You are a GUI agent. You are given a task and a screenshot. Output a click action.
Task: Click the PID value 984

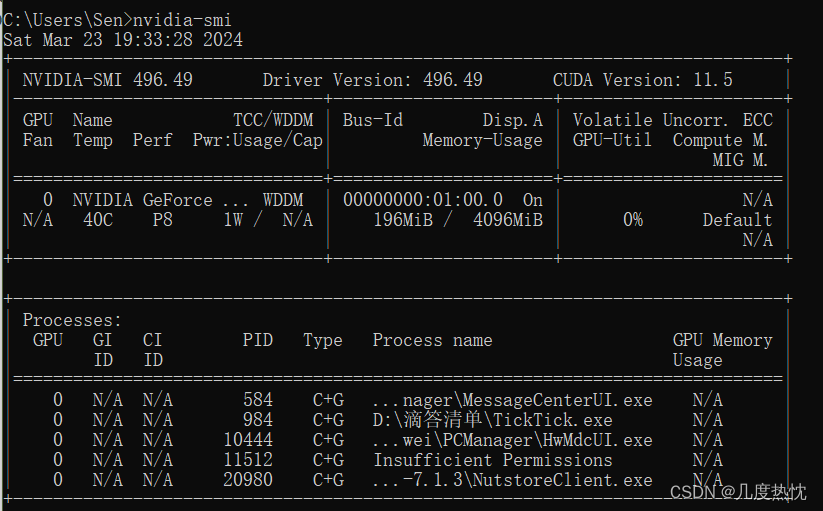pos(258,420)
